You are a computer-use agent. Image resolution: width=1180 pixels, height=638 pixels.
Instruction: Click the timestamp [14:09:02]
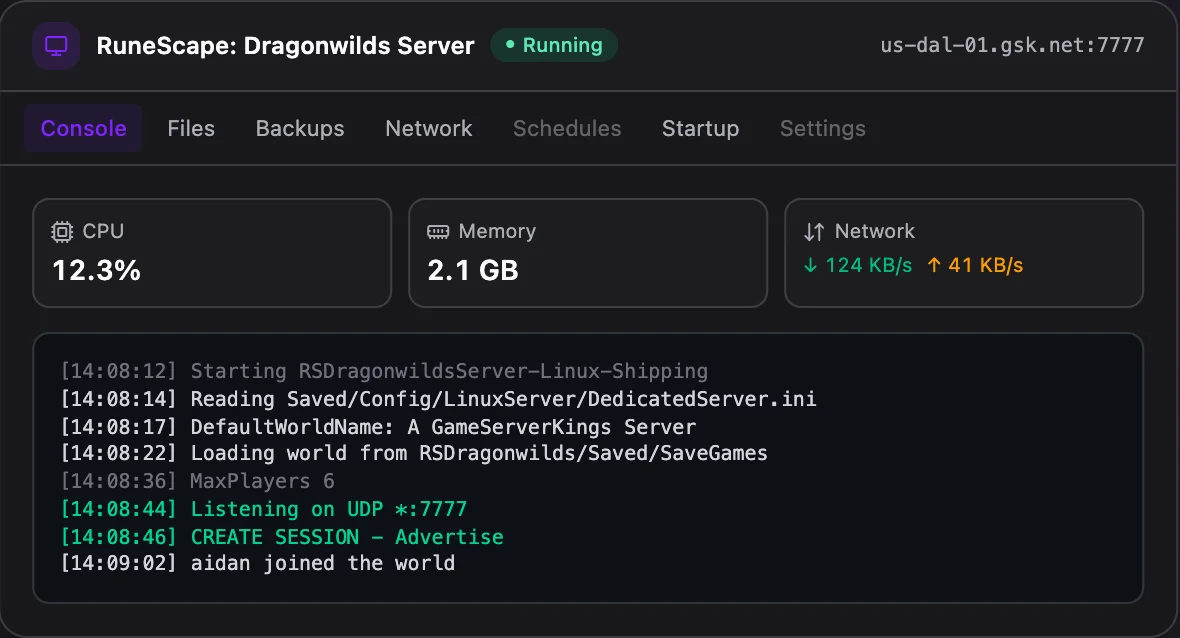click(119, 563)
